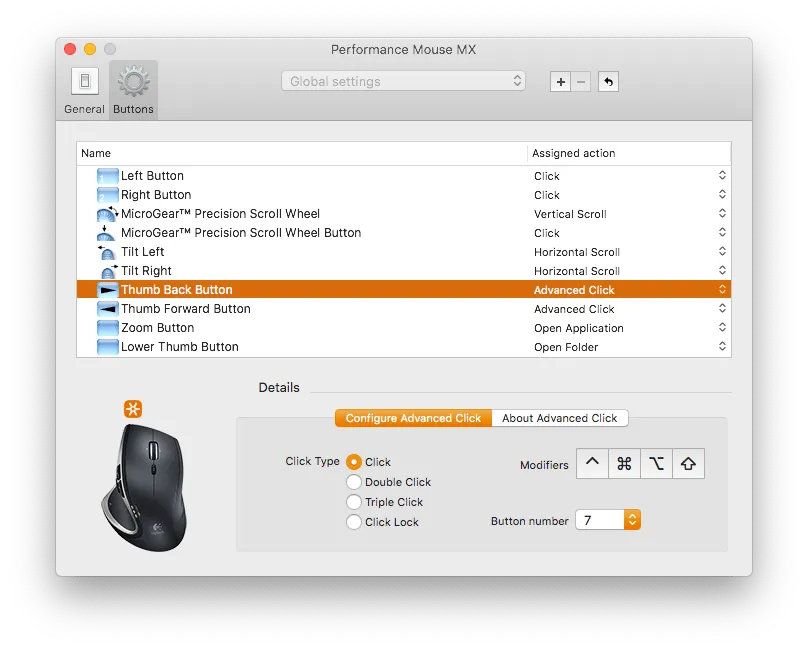Viewport: 808px width, 650px height.
Task: Select the Lower Thumb Button row name
Action: click(180, 347)
